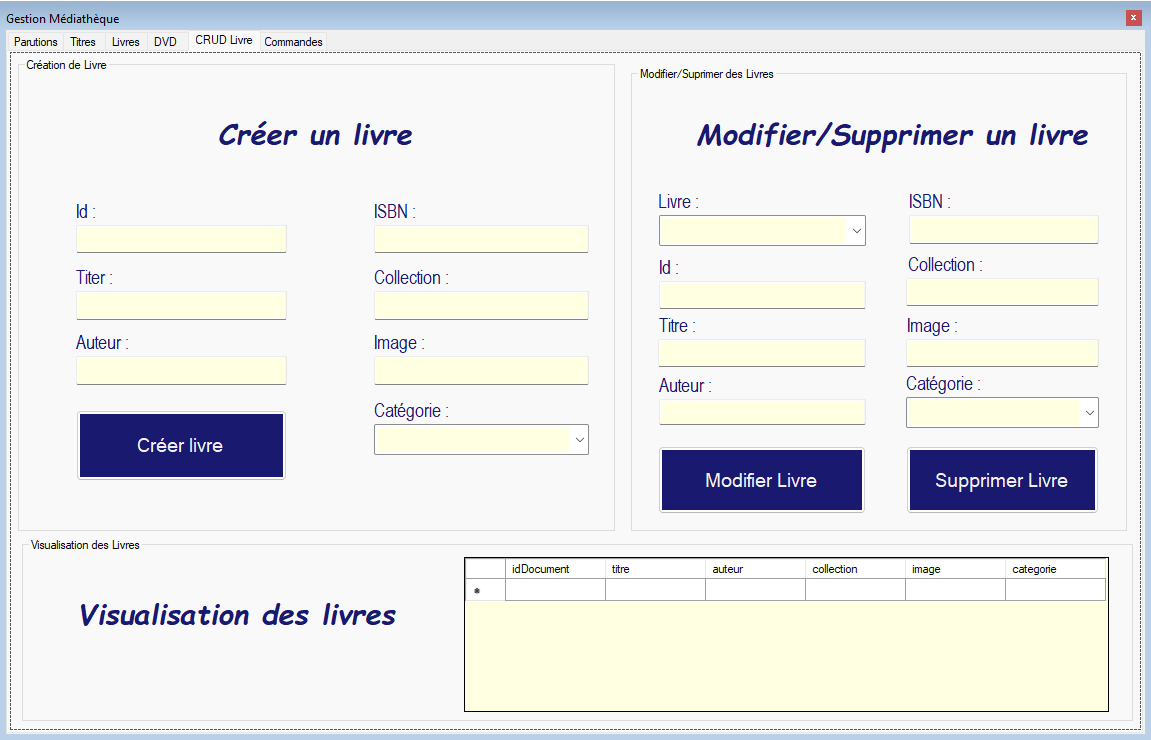Open the Parutions tab
1151x740 pixels.
[x=35, y=42]
